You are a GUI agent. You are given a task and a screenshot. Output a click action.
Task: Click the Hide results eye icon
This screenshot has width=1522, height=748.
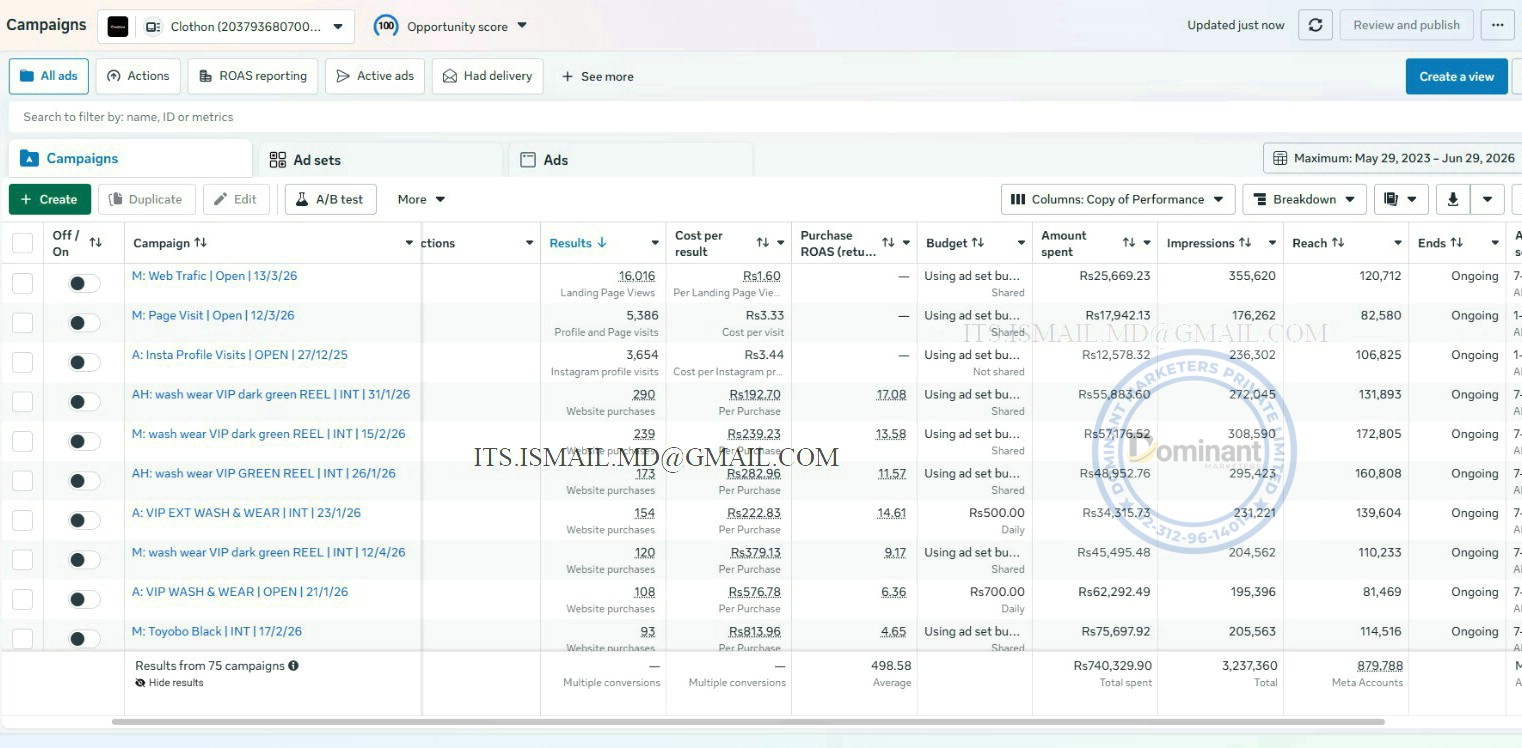coord(141,683)
